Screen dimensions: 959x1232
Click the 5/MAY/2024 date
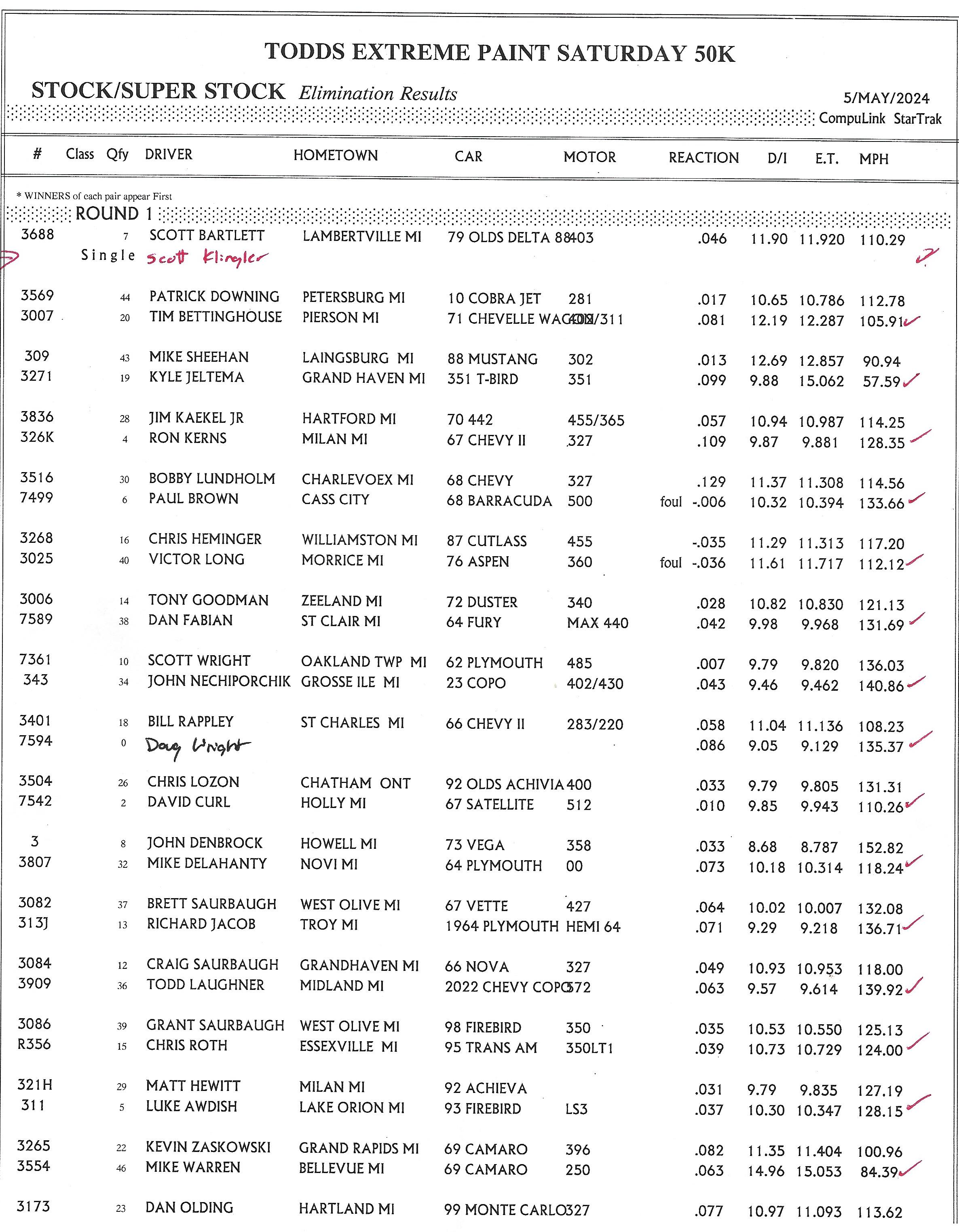(886, 99)
